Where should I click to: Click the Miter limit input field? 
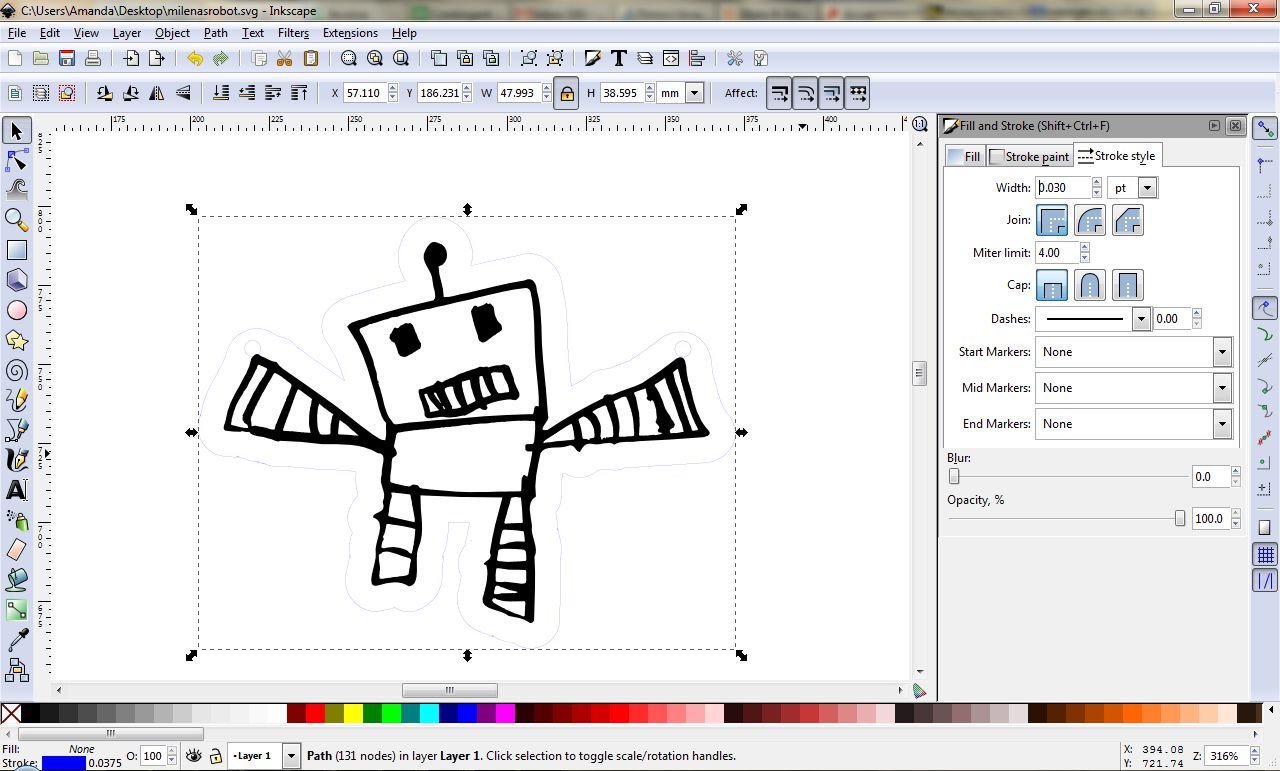coord(1057,253)
